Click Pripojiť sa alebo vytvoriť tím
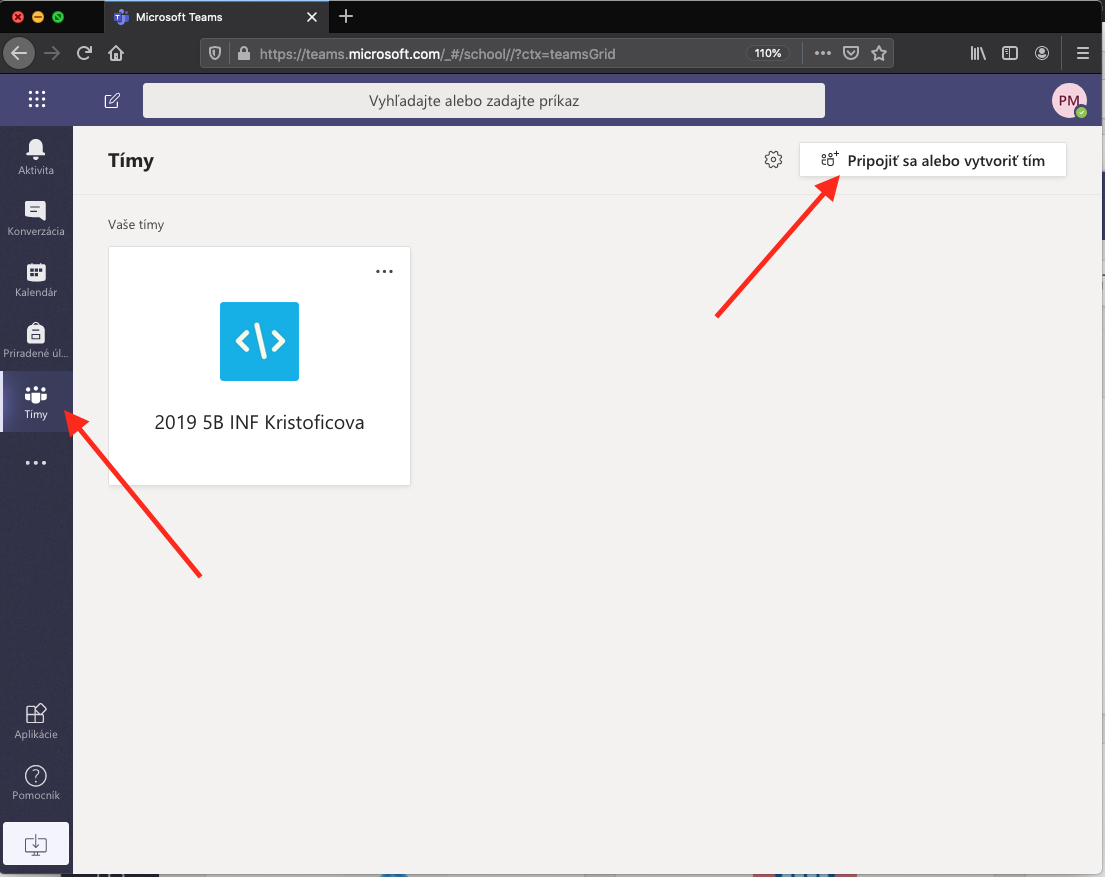The image size is (1105, 877). click(932, 160)
